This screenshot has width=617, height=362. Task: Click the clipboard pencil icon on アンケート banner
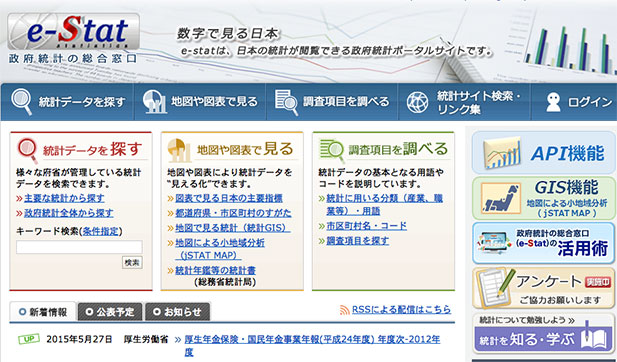[x=495, y=288]
